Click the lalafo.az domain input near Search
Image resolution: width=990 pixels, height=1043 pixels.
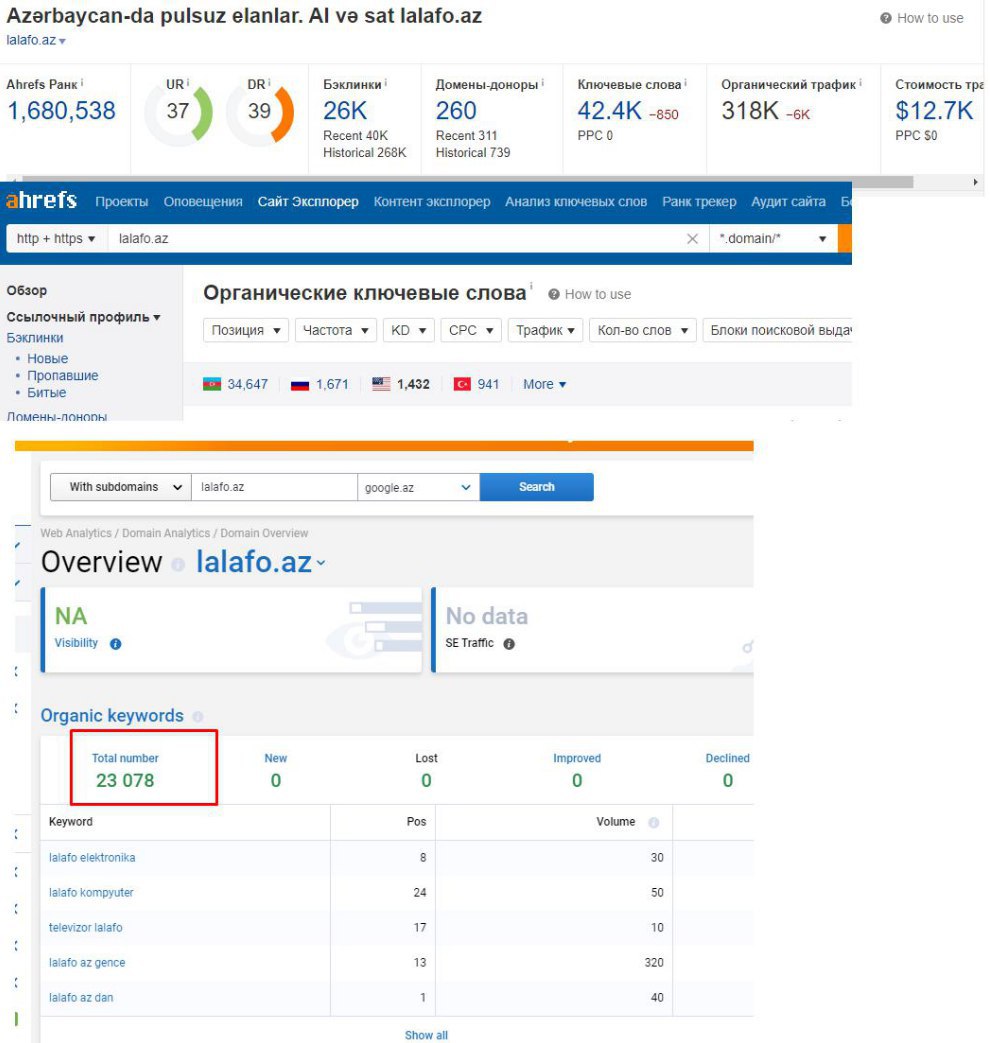(274, 487)
